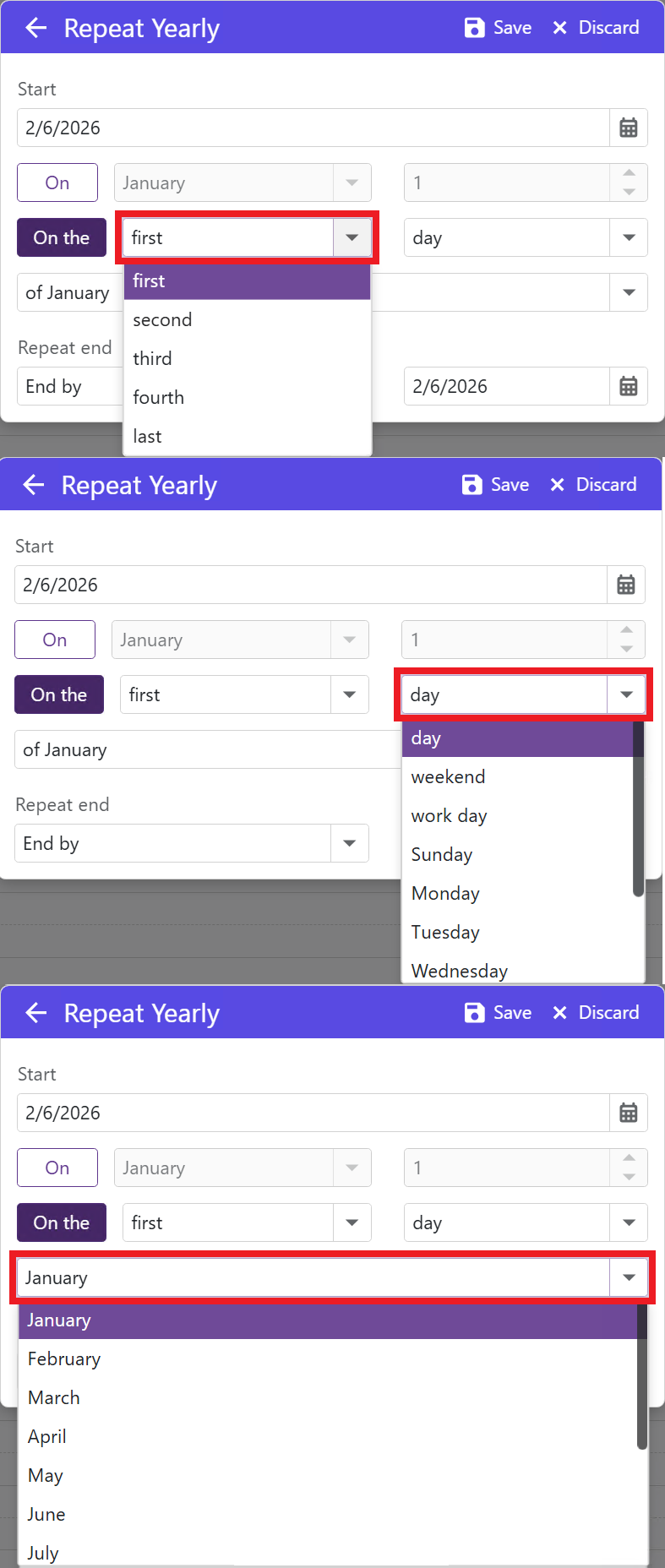
Task: Open calendar picker for Repeat end date
Action: [x=629, y=386]
